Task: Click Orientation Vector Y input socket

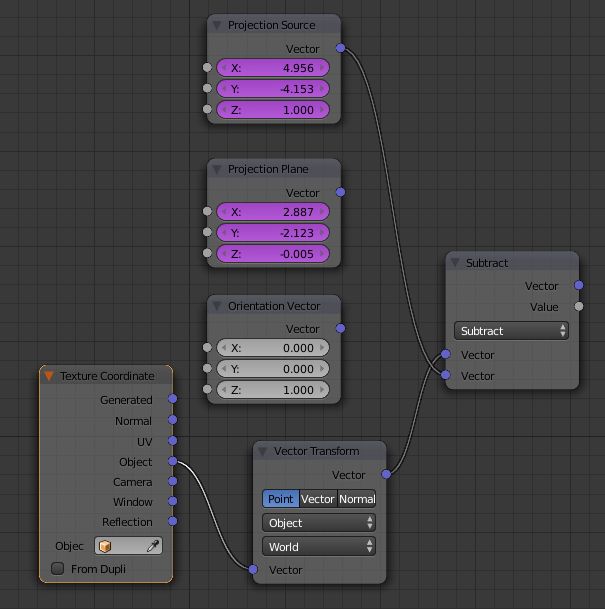Action: pos(207,368)
